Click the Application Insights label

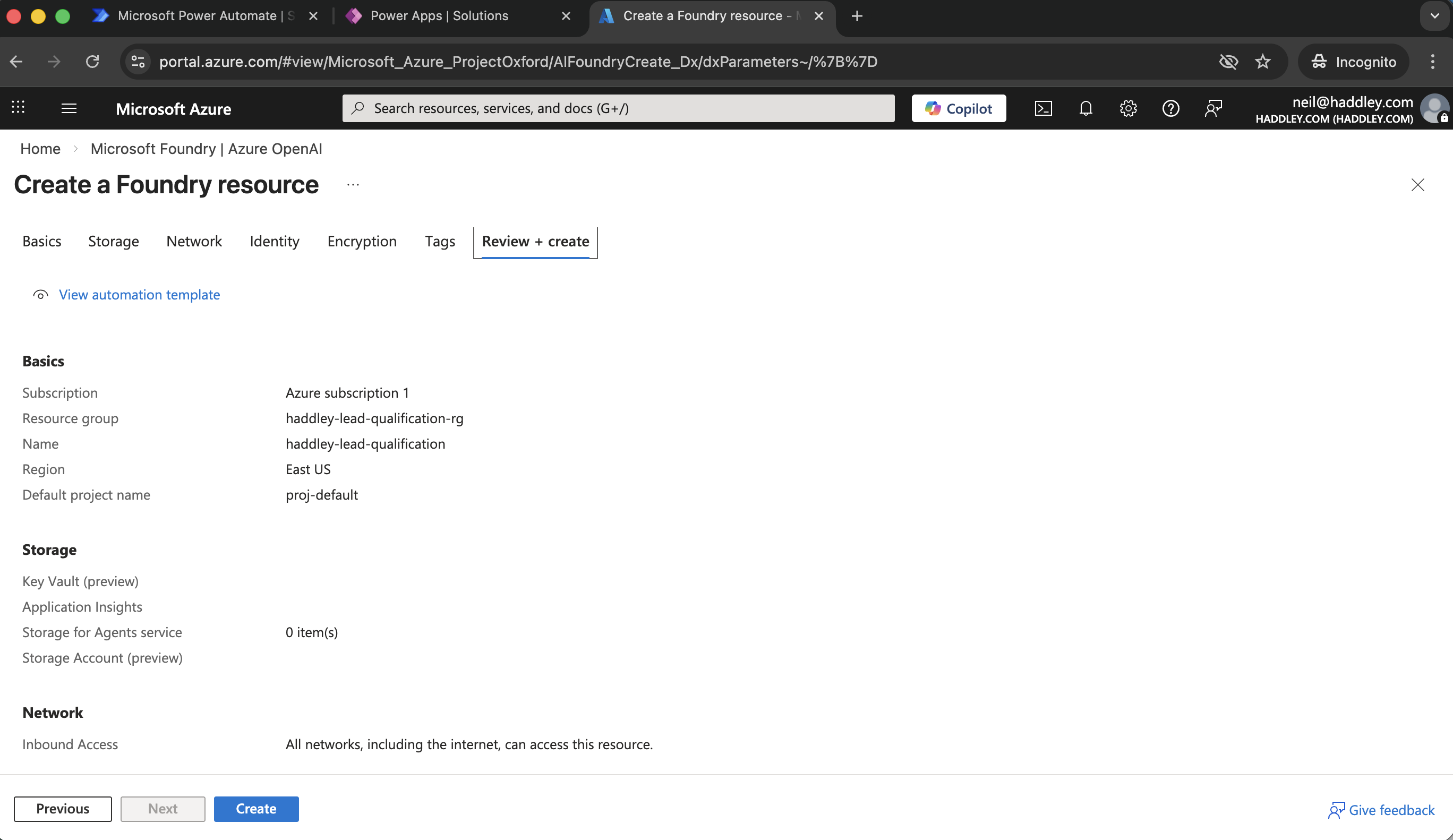coord(82,606)
